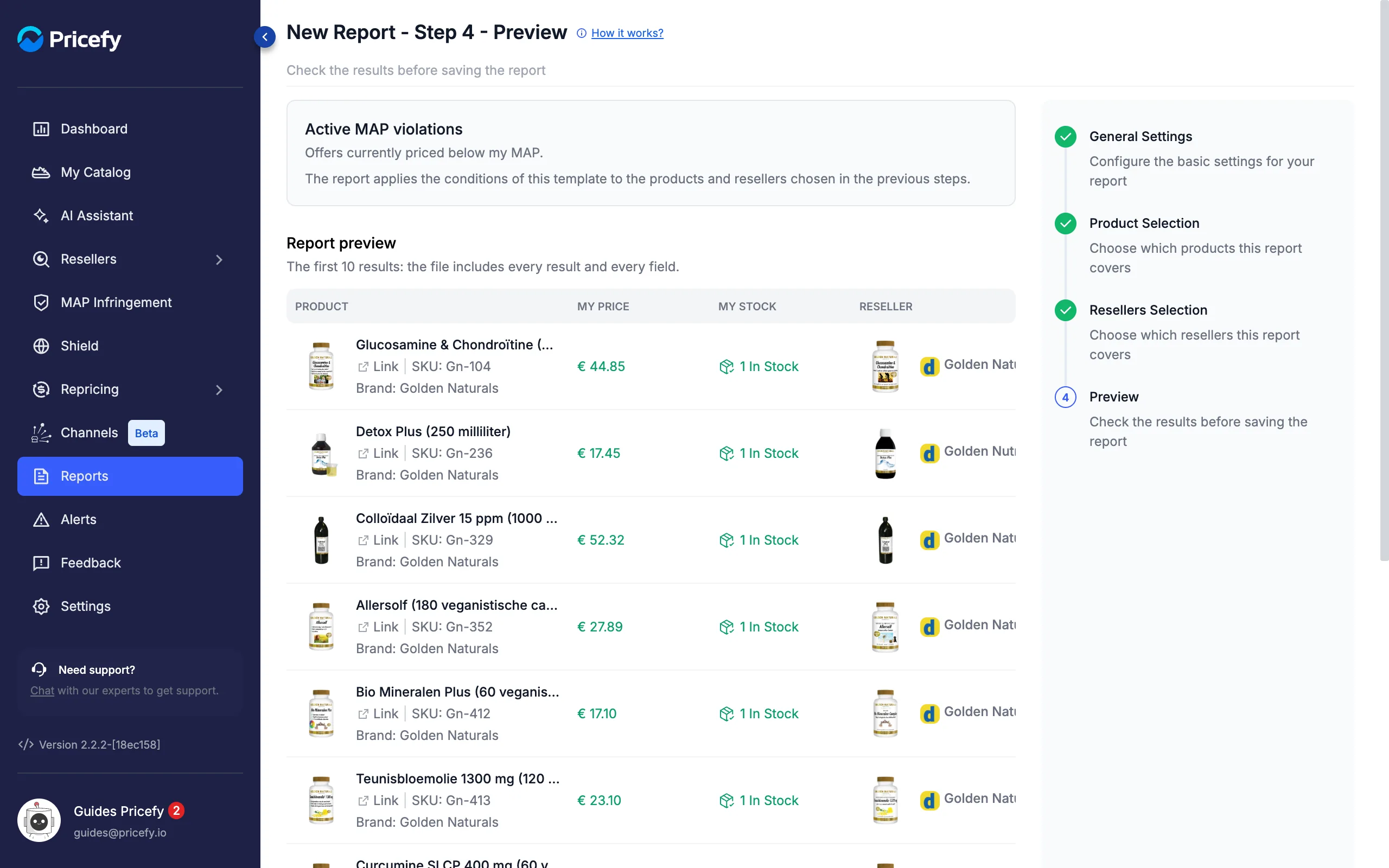
Task: Click the Settings gear icon
Action: 41,606
